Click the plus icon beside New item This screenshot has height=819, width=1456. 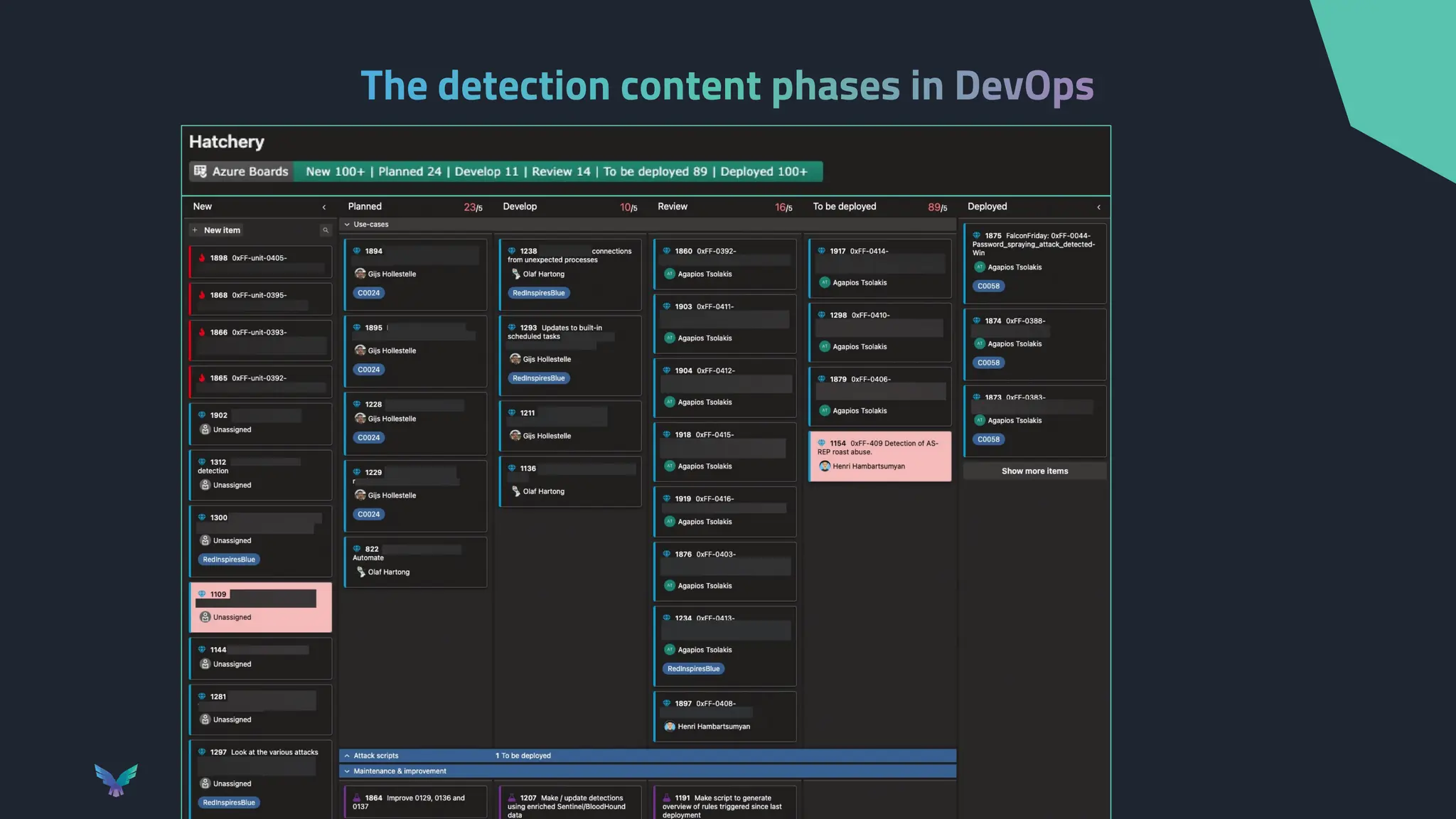point(195,230)
